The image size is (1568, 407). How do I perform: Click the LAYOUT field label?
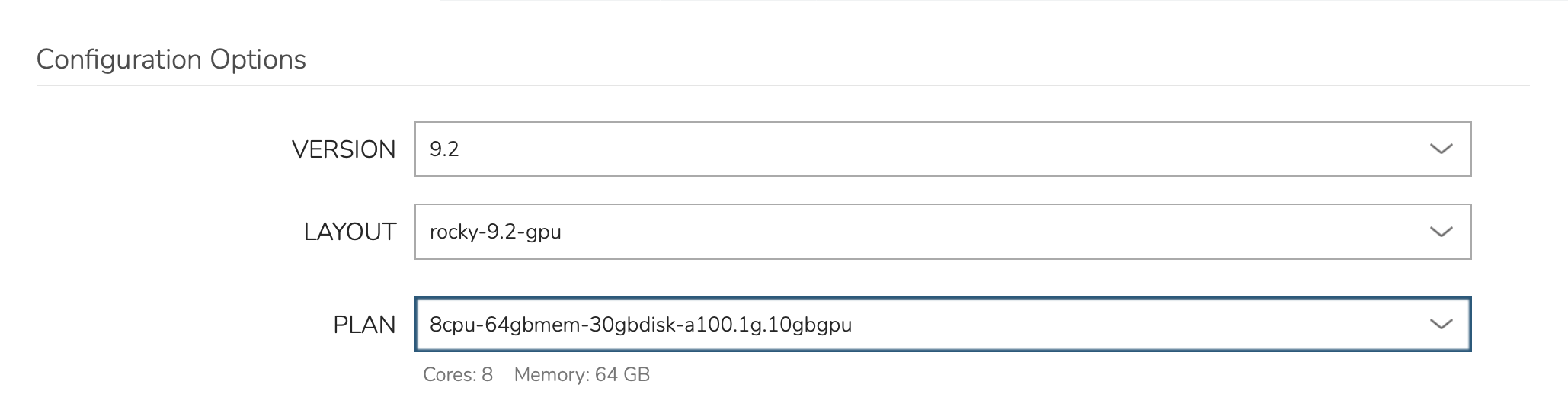[350, 232]
